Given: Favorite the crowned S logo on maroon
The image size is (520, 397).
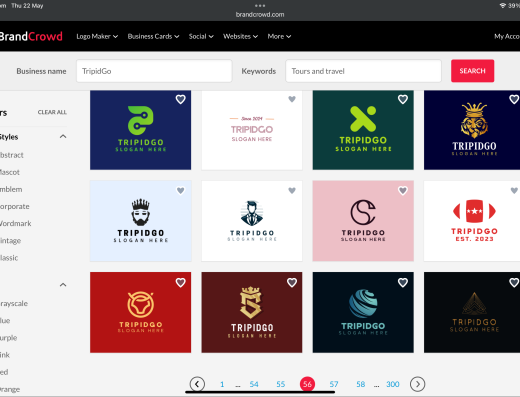Looking at the screenshot, I should coord(292,283).
